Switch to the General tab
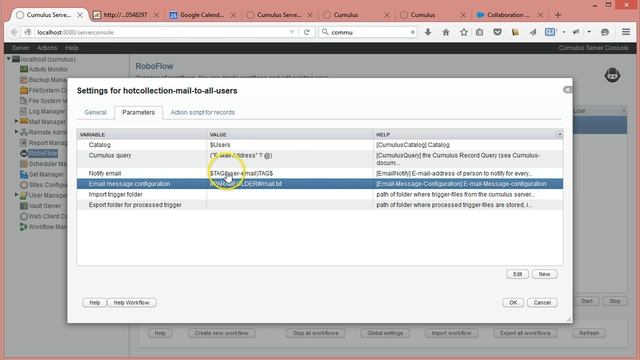 click(96, 112)
